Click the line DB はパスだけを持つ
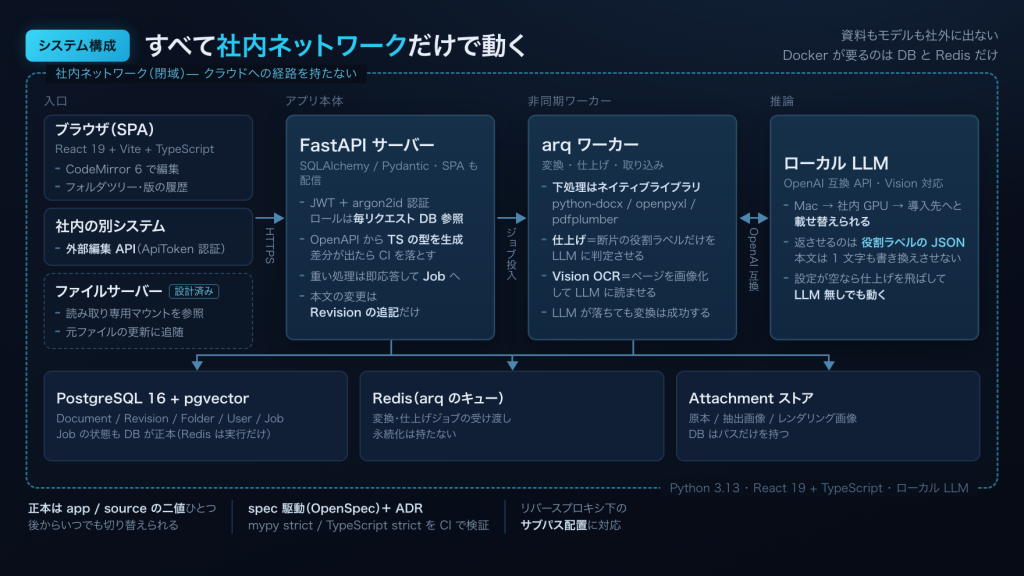This screenshot has height=576, width=1024. pyautogui.click(x=739, y=434)
